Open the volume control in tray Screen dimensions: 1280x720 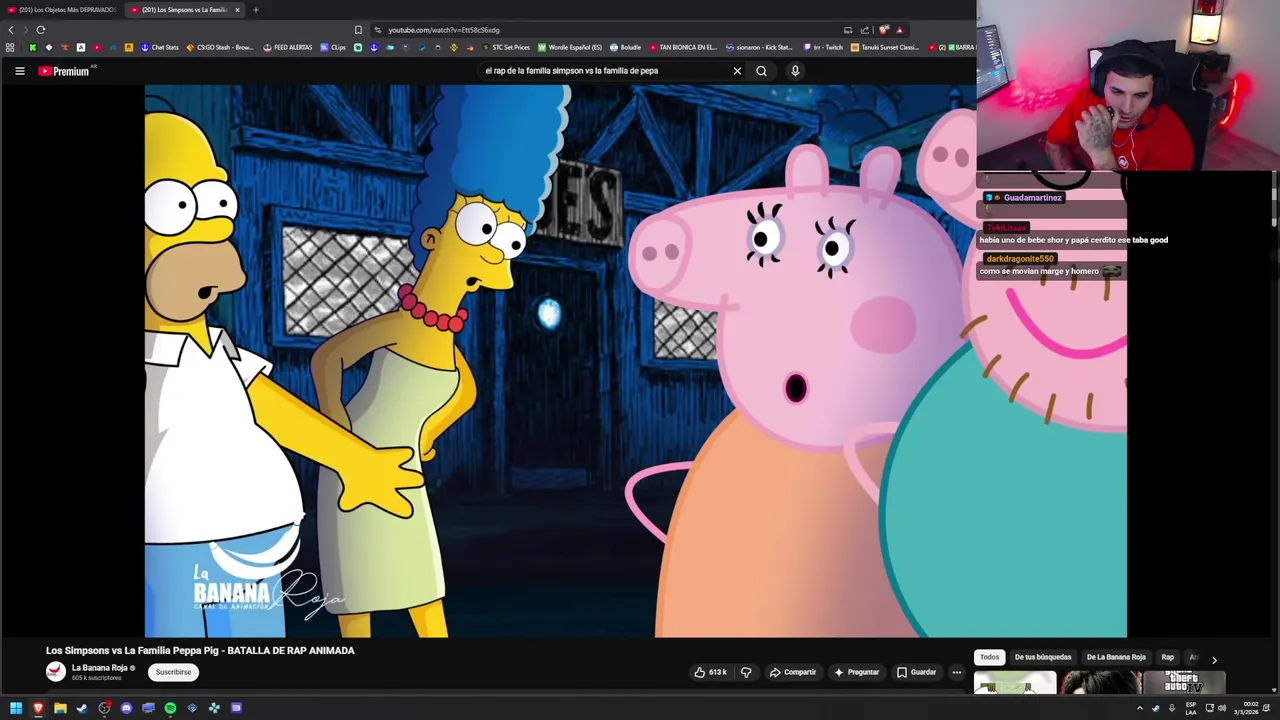click(1221, 708)
